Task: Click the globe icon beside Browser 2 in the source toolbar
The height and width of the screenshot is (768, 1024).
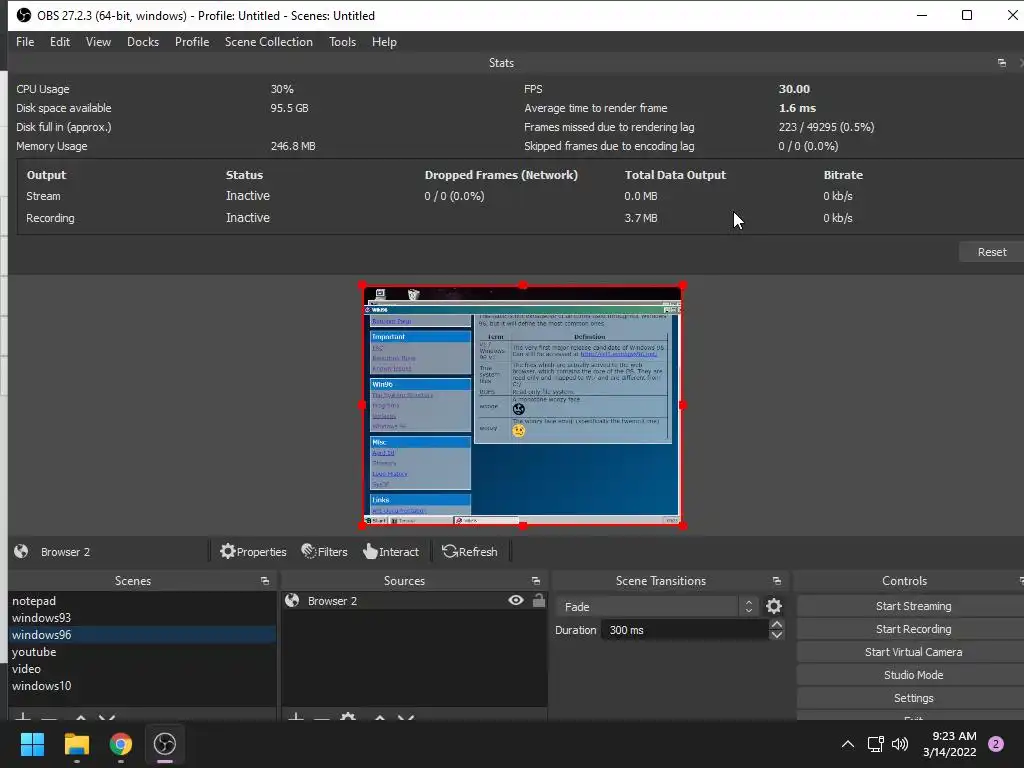Action: tap(21, 551)
